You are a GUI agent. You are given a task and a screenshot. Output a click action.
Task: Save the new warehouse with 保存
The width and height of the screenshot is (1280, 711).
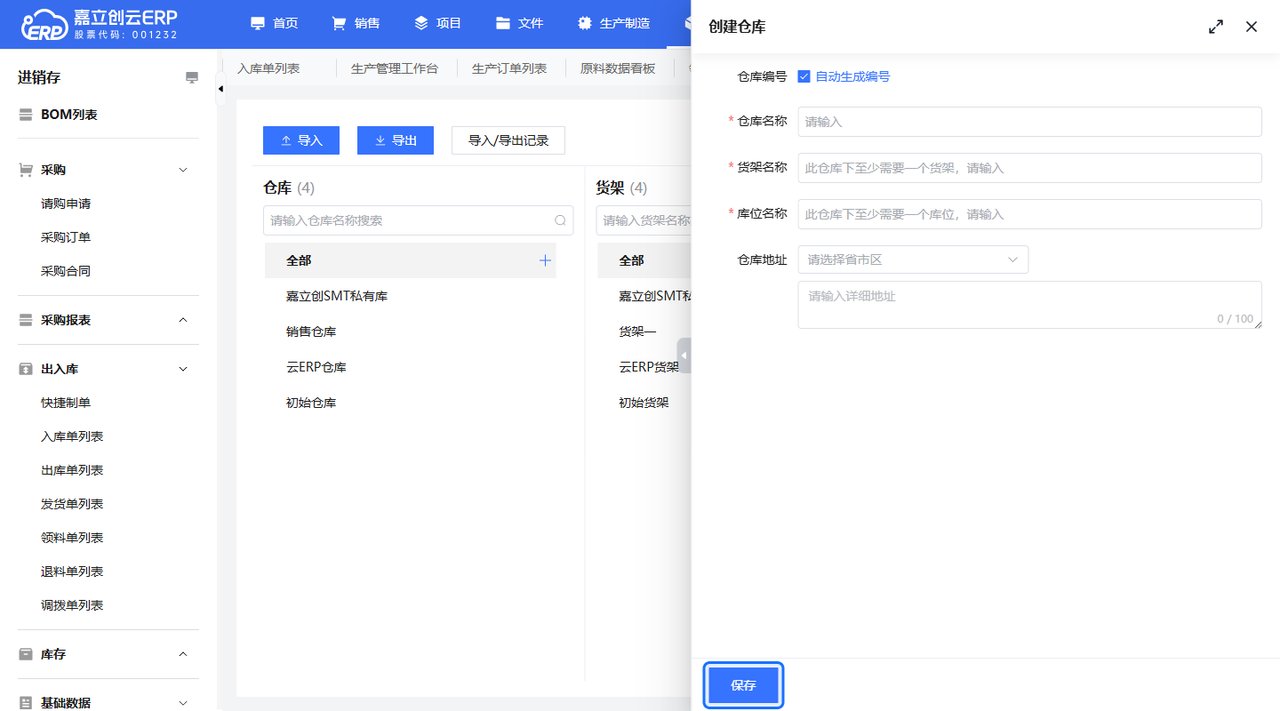pyautogui.click(x=743, y=686)
